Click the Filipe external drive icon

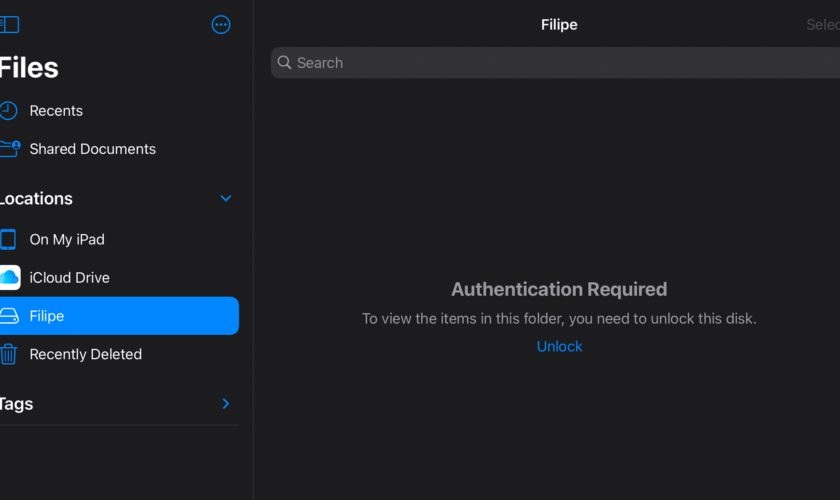(9, 316)
